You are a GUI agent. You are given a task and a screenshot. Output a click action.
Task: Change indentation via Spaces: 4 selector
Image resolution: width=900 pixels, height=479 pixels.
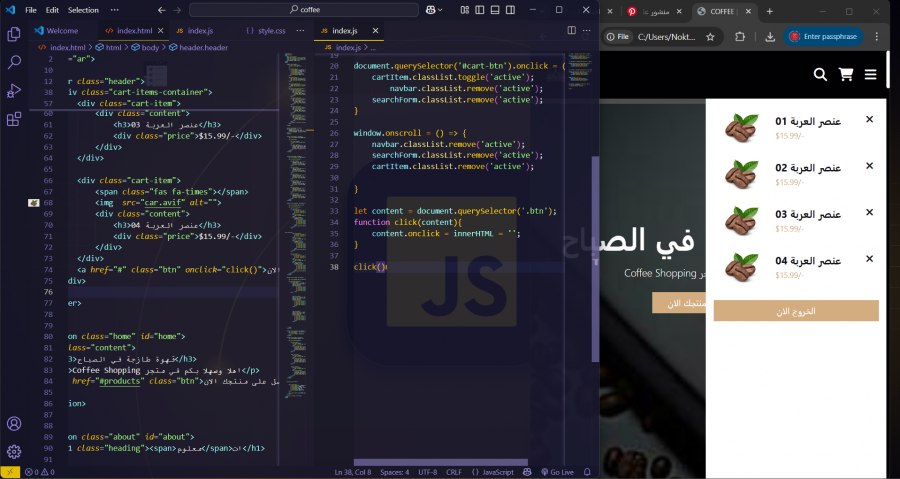(x=396, y=472)
